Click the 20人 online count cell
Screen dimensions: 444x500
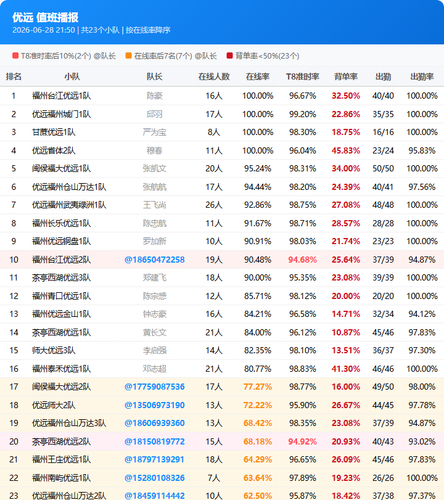pyautogui.click(x=214, y=169)
